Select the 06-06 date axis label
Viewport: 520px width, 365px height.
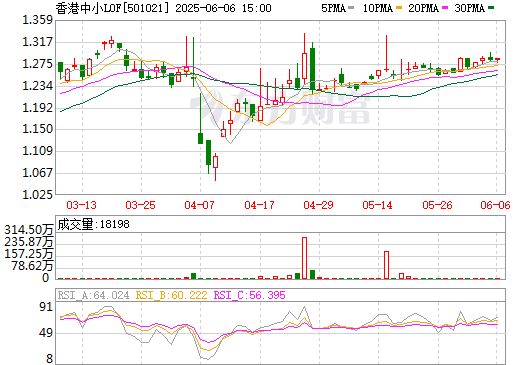pos(495,205)
